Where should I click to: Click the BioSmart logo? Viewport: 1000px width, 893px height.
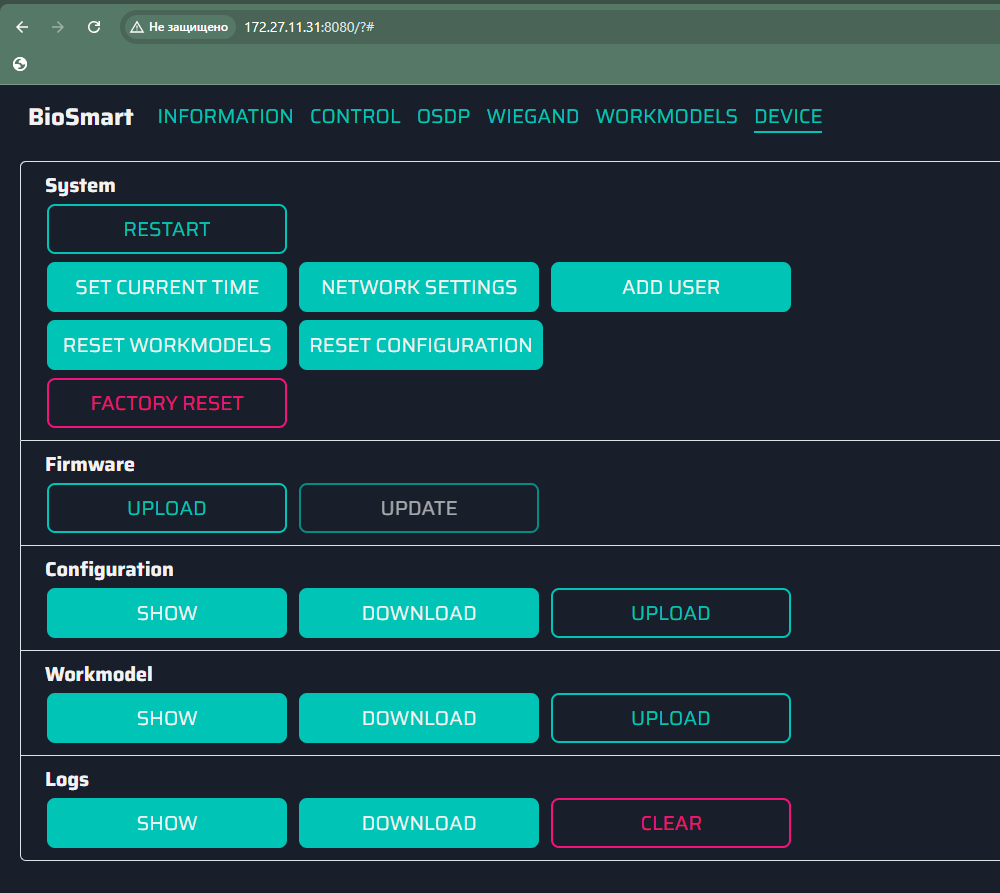[x=81, y=117]
